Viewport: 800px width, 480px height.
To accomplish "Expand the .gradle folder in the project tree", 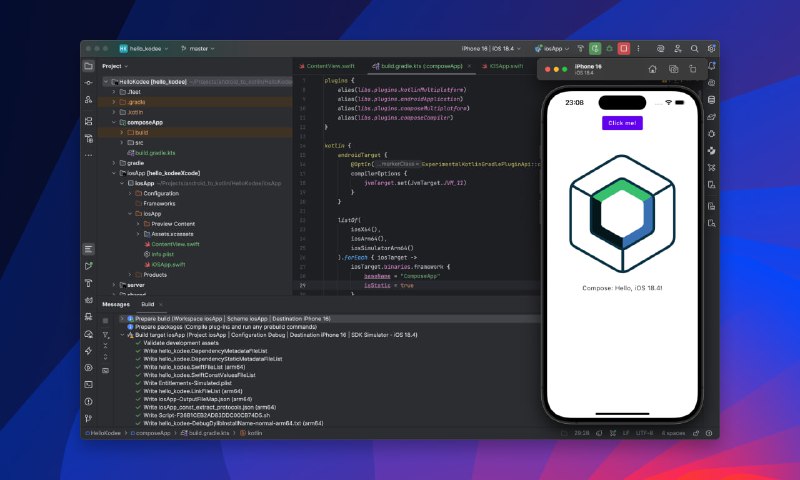I will (x=114, y=102).
